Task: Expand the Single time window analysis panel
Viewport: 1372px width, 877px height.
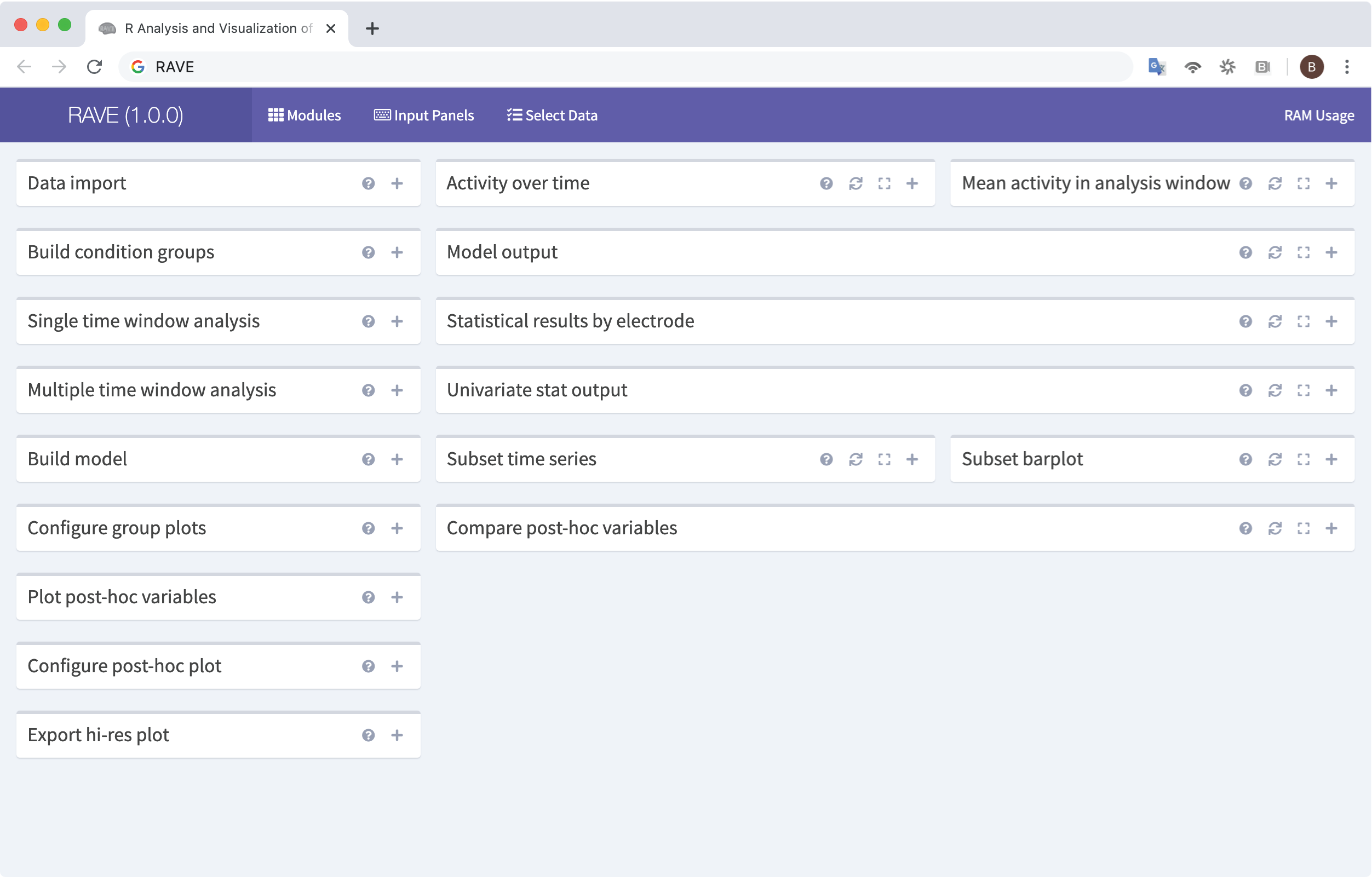Action: coord(397,321)
